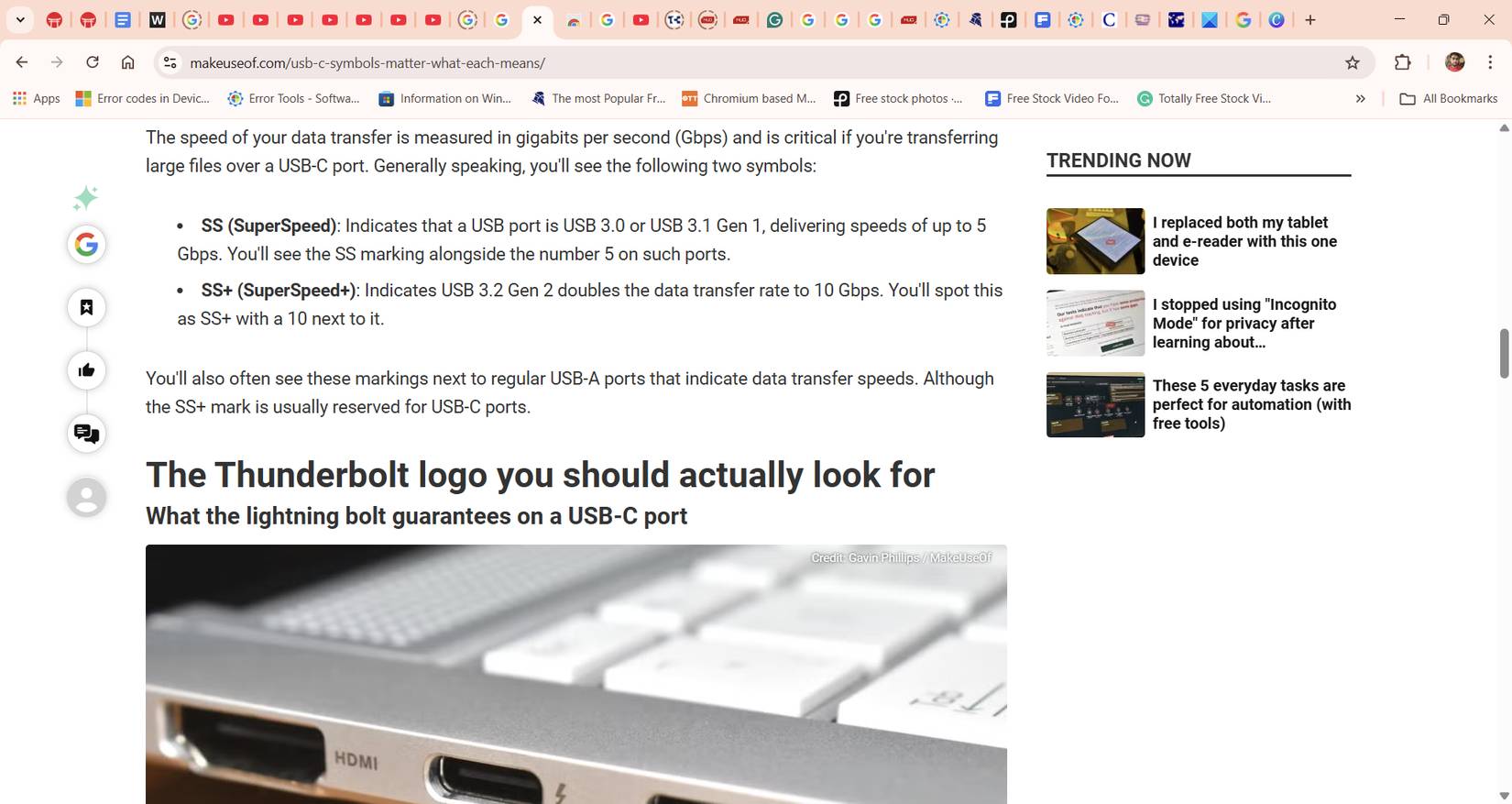1512x804 pixels.
Task: Open 'Totally Free Stock Vi...' bookmark
Action: (1204, 98)
